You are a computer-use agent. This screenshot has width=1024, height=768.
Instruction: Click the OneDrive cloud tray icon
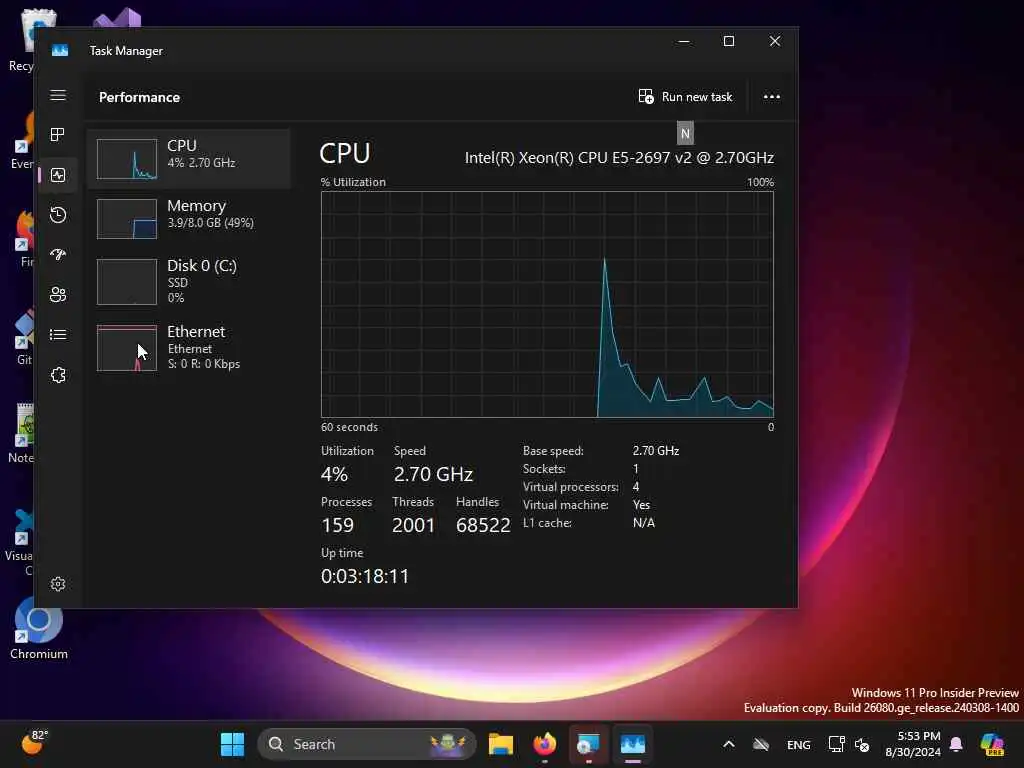pyautogui.click(x=761, y=744)
